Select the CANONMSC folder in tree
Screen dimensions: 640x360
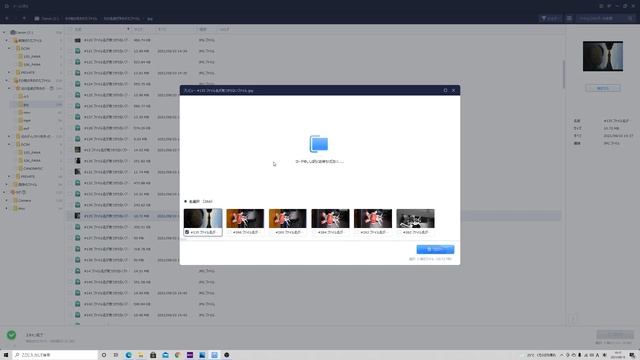[33, 168]
